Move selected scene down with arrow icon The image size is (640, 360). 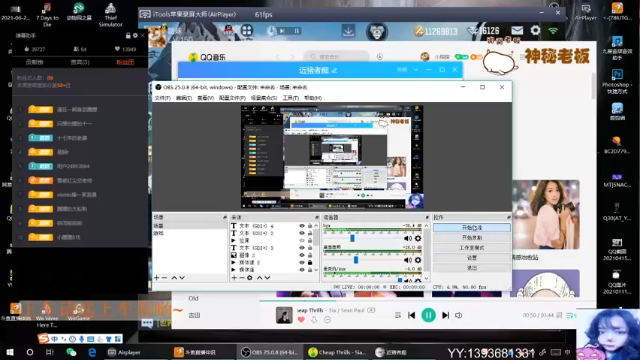click(x=182, y=278)
